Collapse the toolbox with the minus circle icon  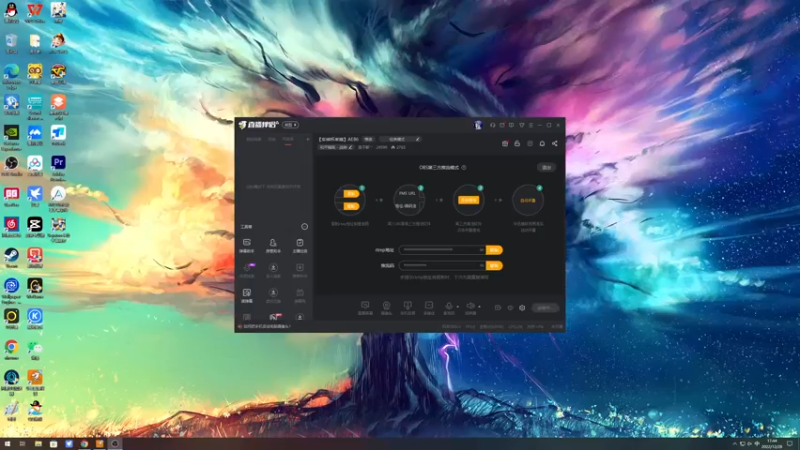tap(305, 227)
